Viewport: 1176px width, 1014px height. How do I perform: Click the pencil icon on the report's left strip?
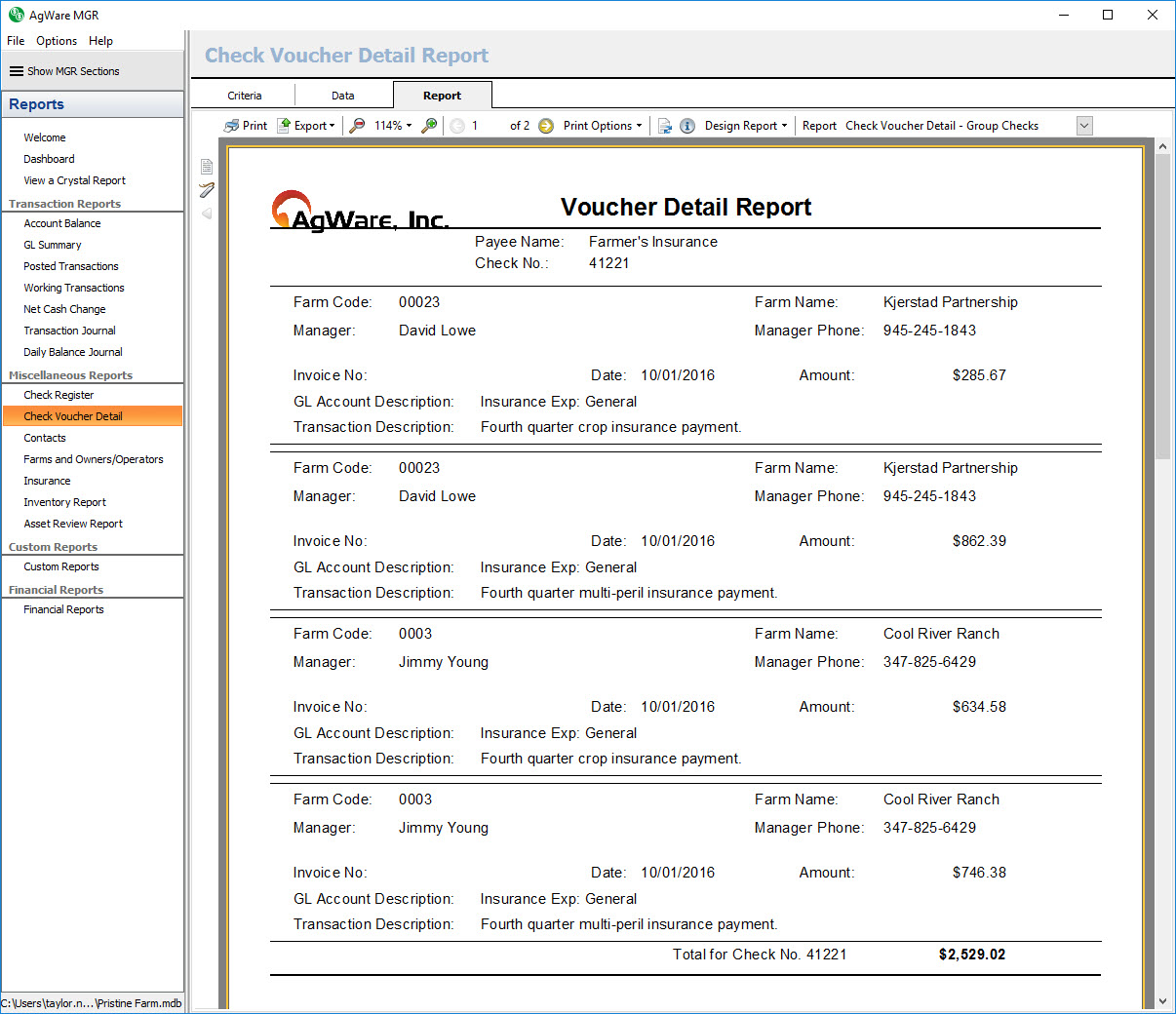pyautogui.click(x=207, y=190)
